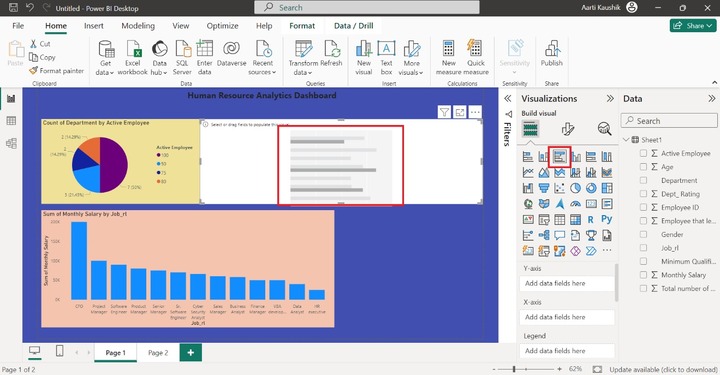720x375 pixels.
Task: Choose the Pie chart visual icon
Action: click(575, 188)
